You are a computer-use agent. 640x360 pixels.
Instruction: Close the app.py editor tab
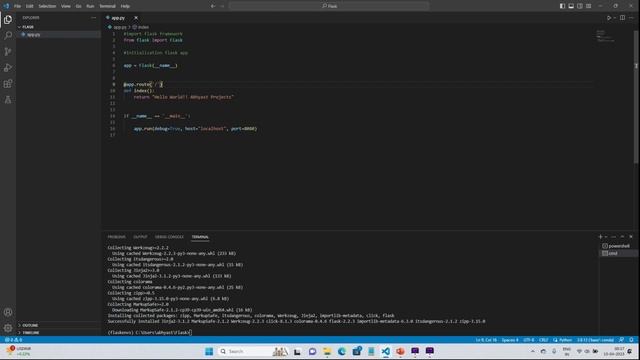[136, 18]
